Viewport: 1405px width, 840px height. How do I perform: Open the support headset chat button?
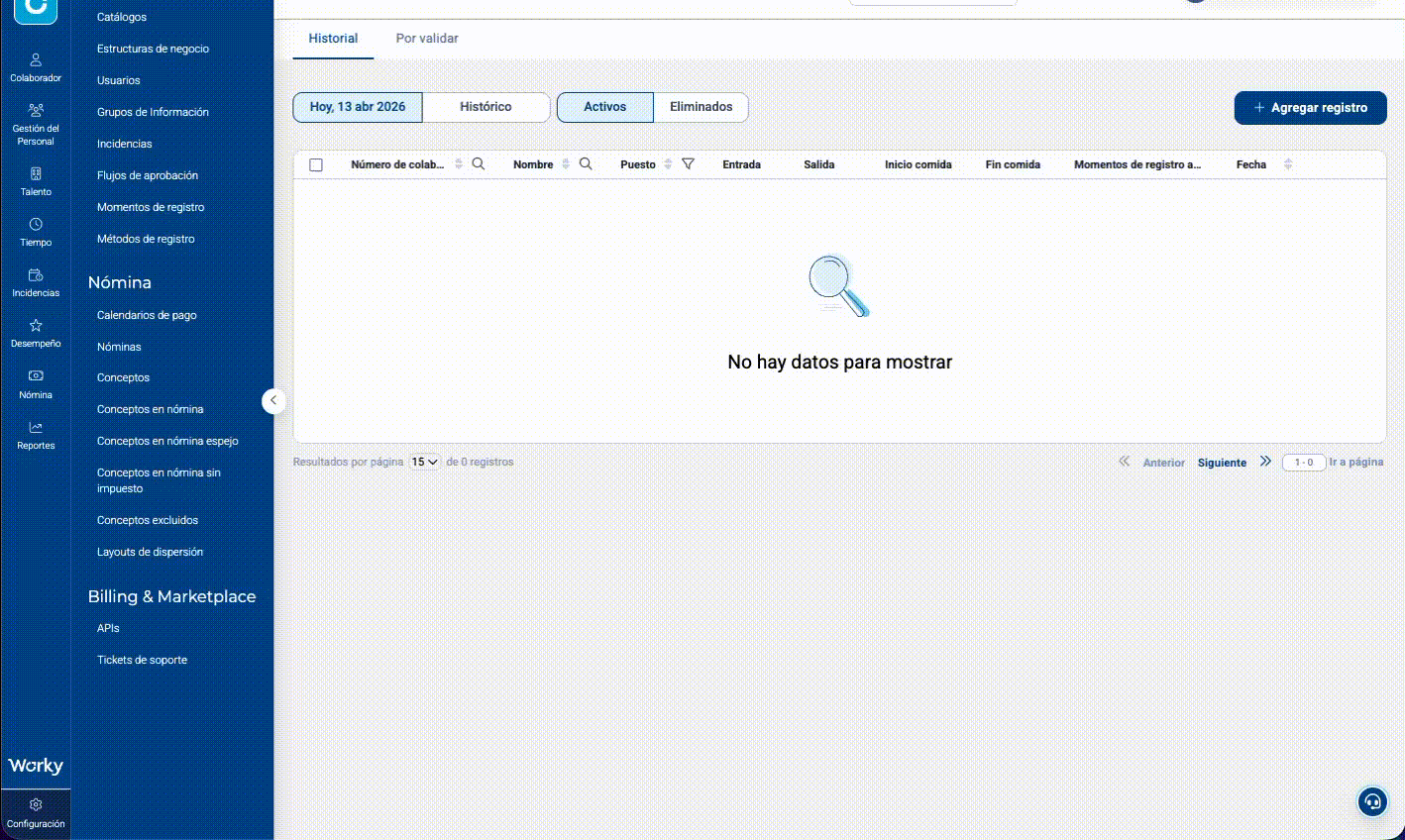pyautogui.click(x=1372, y=801)
